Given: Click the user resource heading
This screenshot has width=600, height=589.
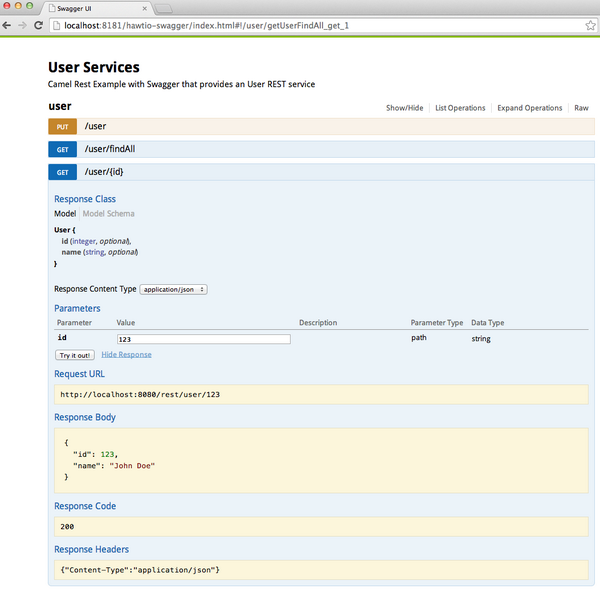Looking at the screenshot, I should tap(60, 106).
